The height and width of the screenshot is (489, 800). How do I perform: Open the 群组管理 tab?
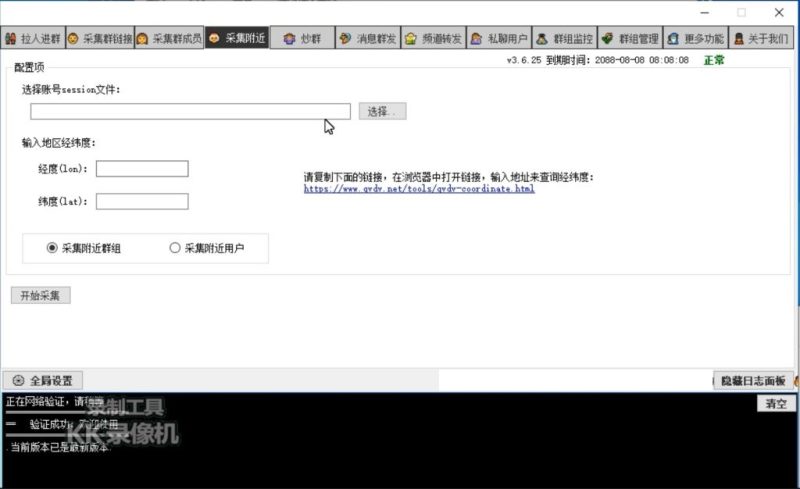[630, 38]
